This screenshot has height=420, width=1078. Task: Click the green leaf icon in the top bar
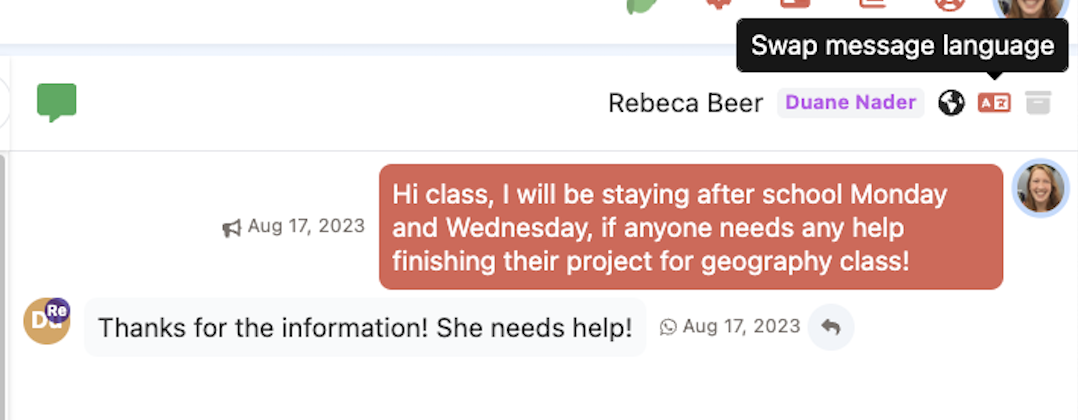tap(640, 5)
